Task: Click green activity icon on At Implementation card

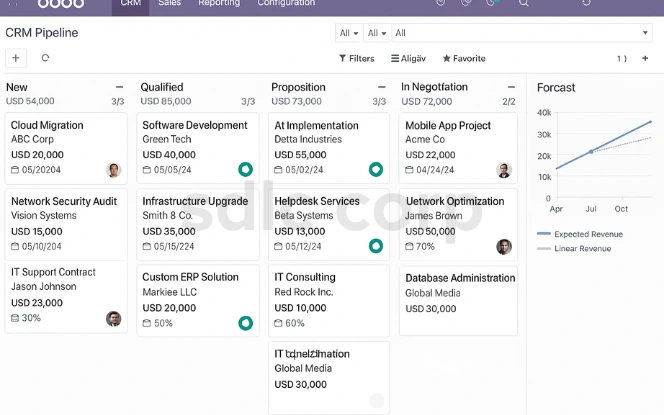Action: pos(376,169)
